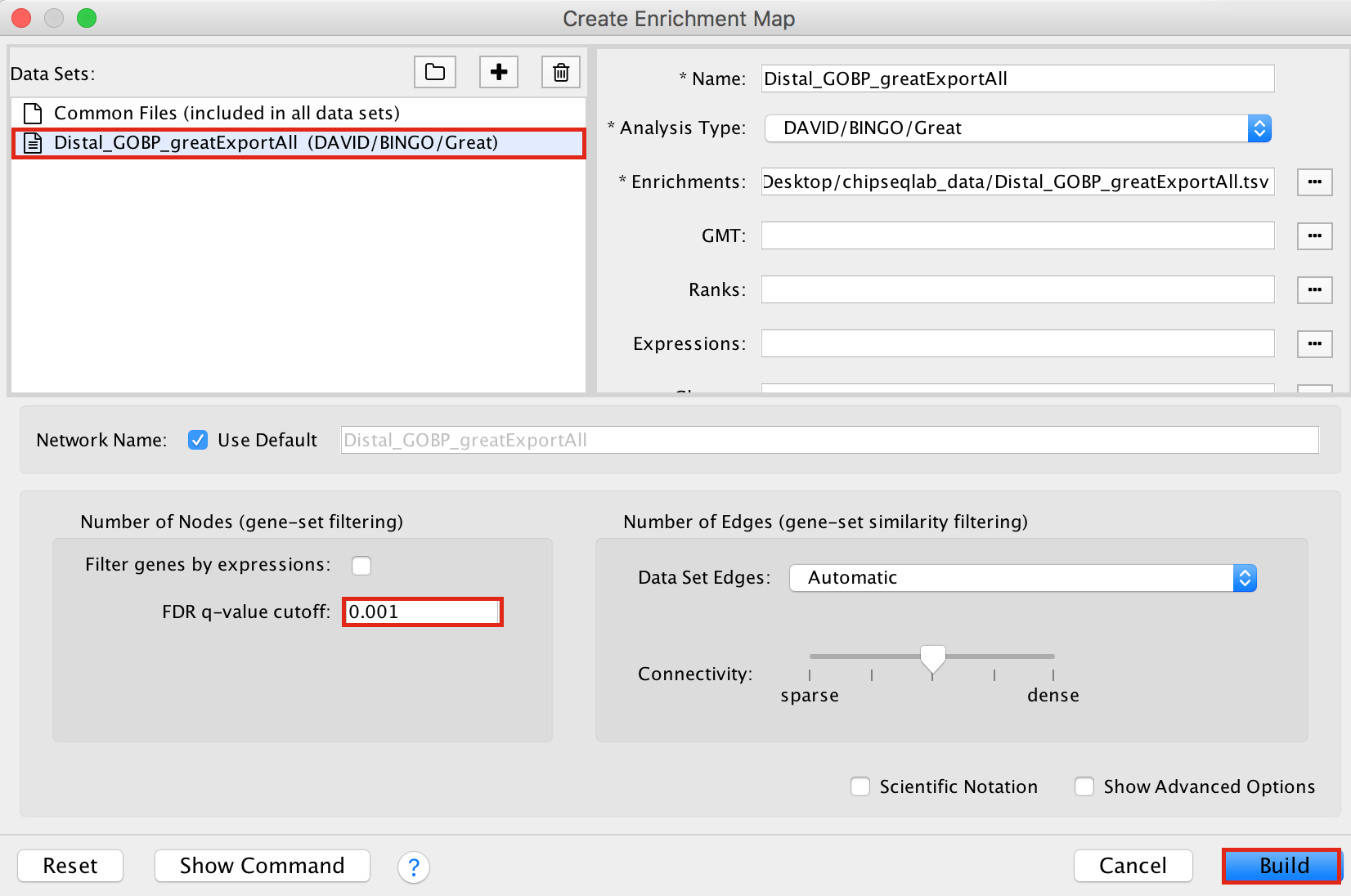The image size is (1351, 896).
Task: Click the FDR q-value cutoff field
Action: click(x=422, y=612)
